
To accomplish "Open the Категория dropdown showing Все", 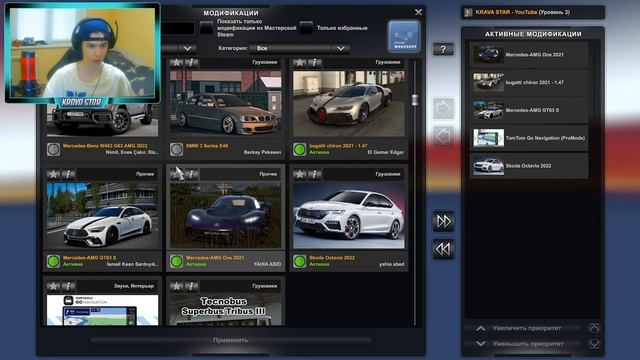I will (x=299, y=48).
